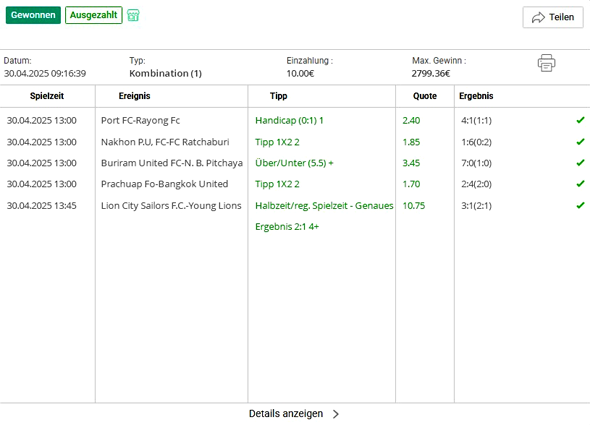Click the Quote column header
This screenshot has width=590, height=425.
tap(425, 96)
